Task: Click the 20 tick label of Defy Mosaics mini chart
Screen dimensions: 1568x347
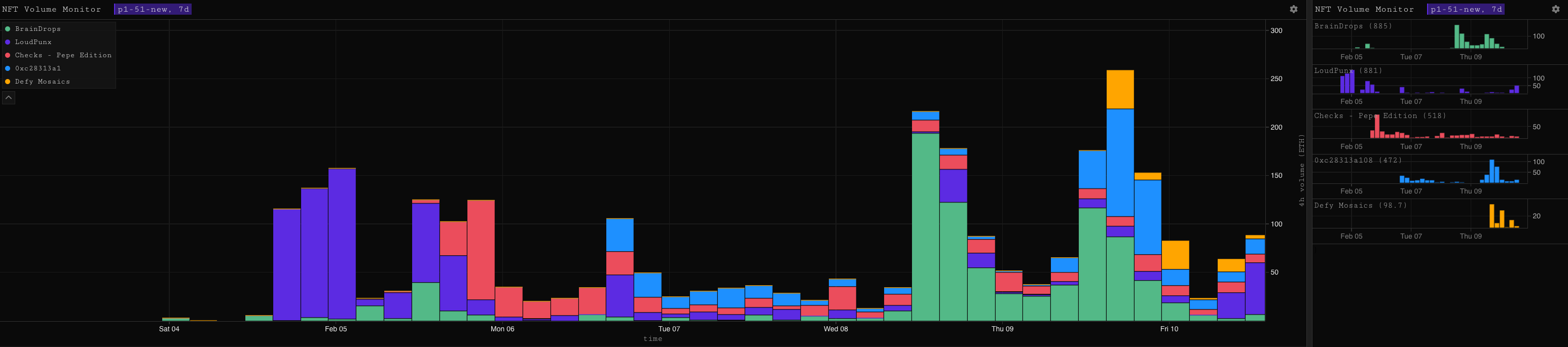Action: pyautogui.click(x=1537, y=216)
